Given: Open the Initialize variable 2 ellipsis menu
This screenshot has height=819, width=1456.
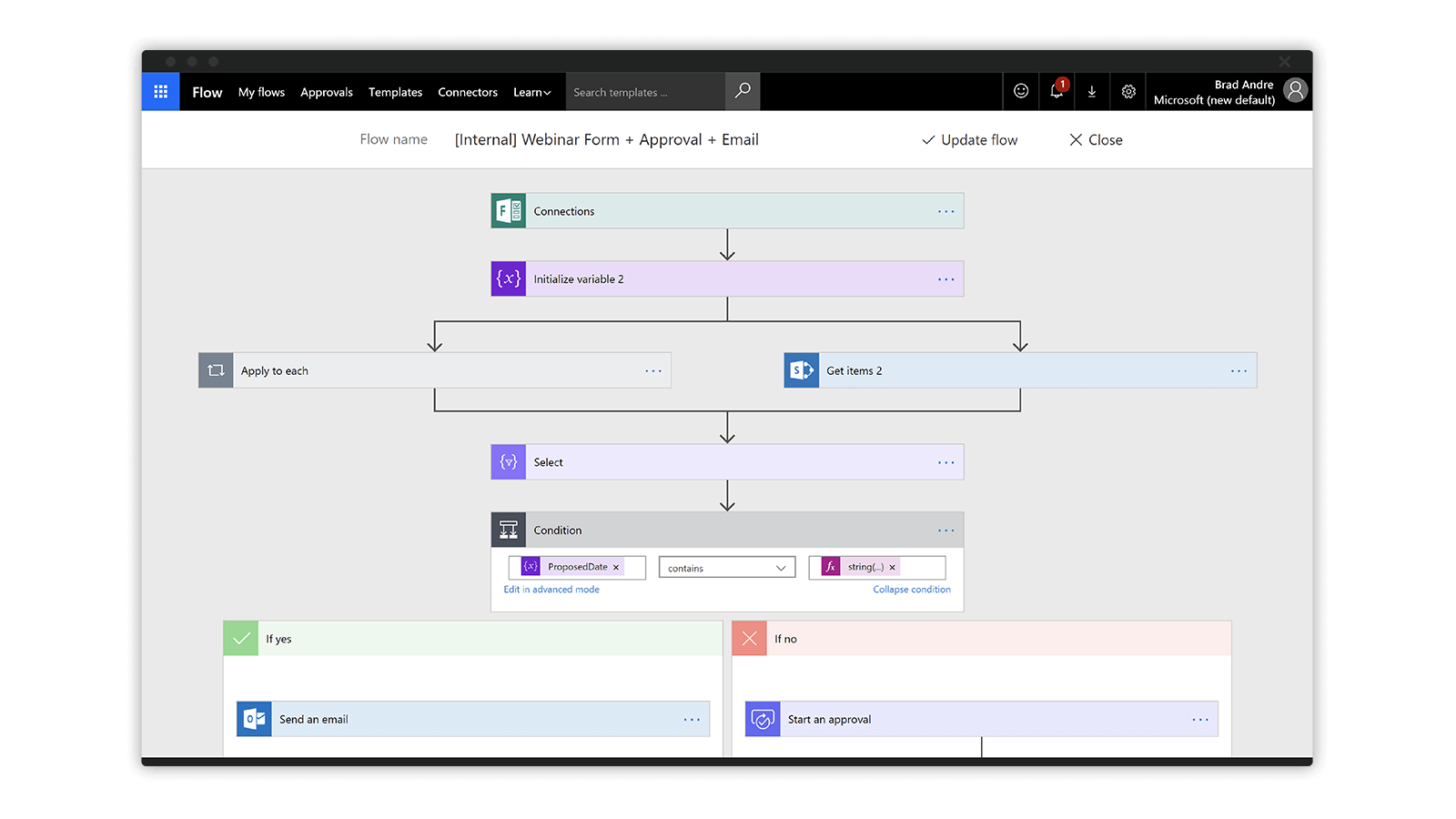Looking at the screenshot, I should (x=946, y=279).
